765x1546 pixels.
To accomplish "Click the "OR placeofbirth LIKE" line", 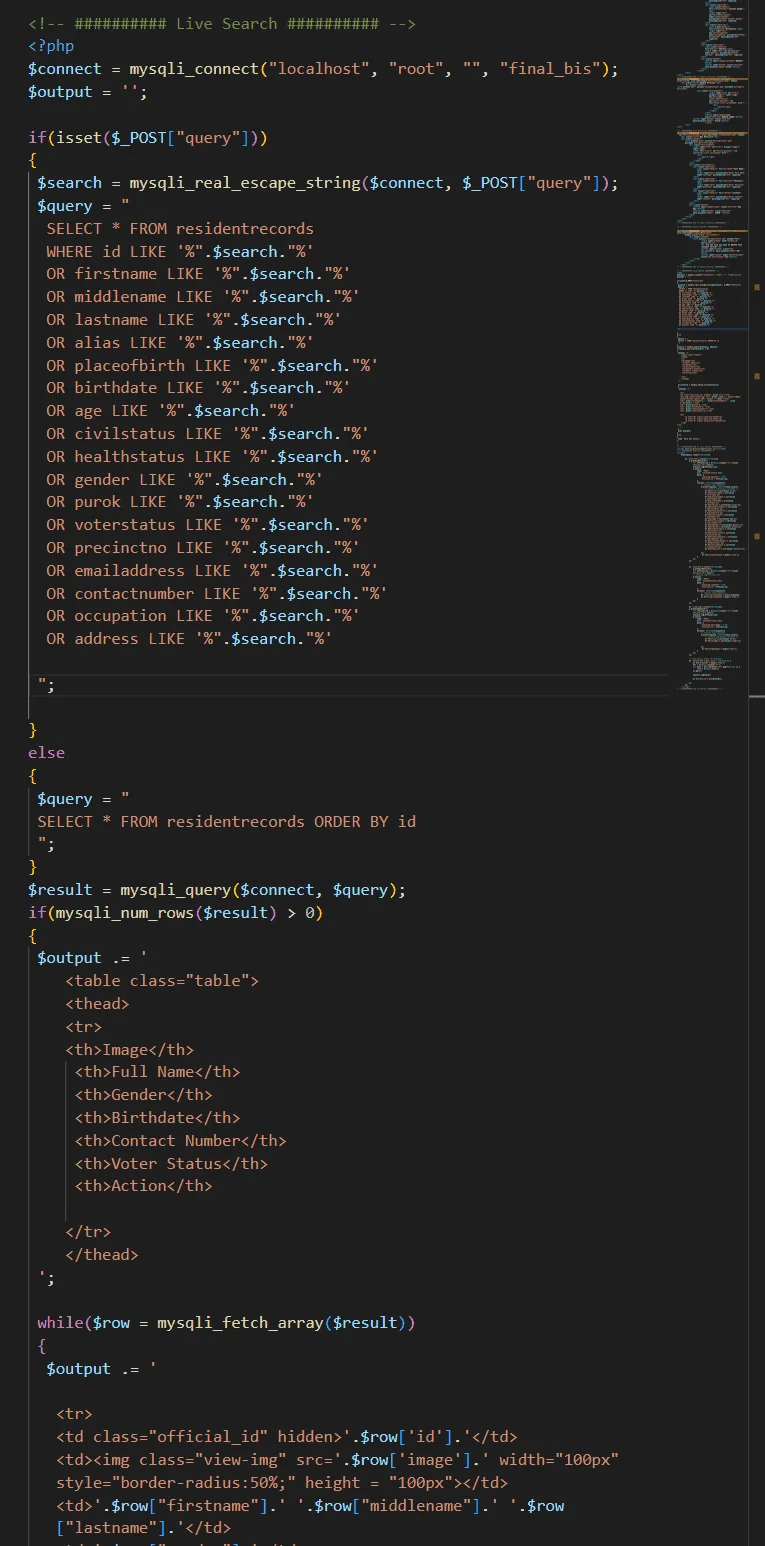I will pyautogui.click(x=212, y=366).
